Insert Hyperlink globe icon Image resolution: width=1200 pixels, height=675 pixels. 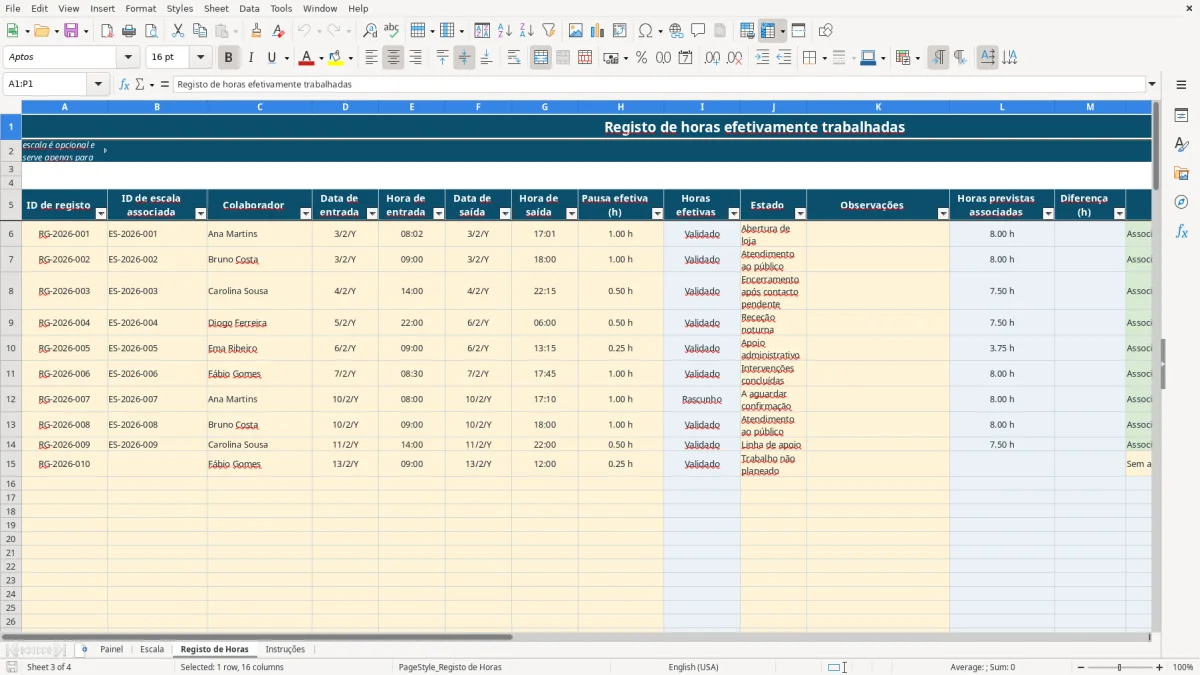[676, 31]
